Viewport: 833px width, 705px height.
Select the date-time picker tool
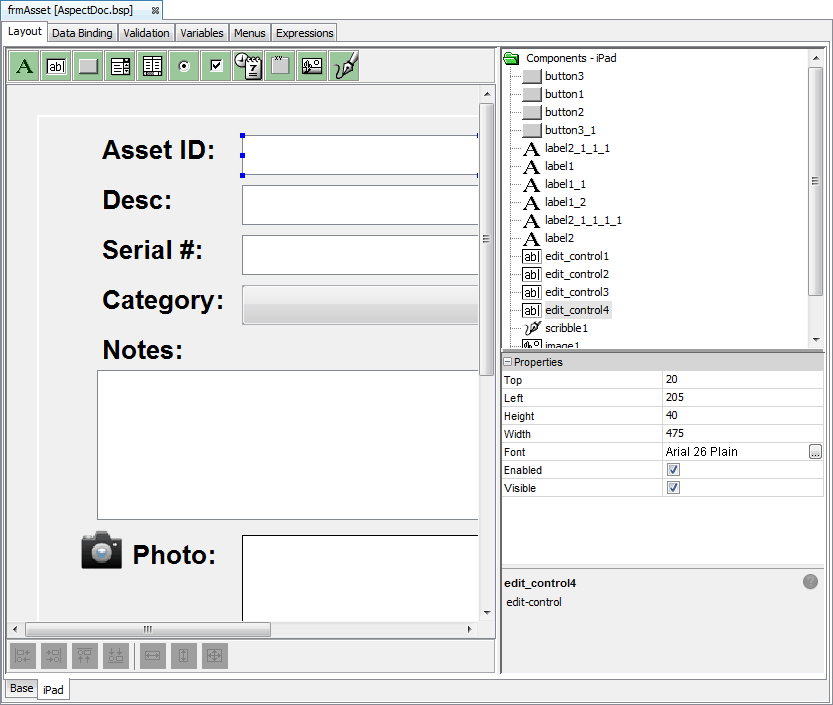[248, 66]
